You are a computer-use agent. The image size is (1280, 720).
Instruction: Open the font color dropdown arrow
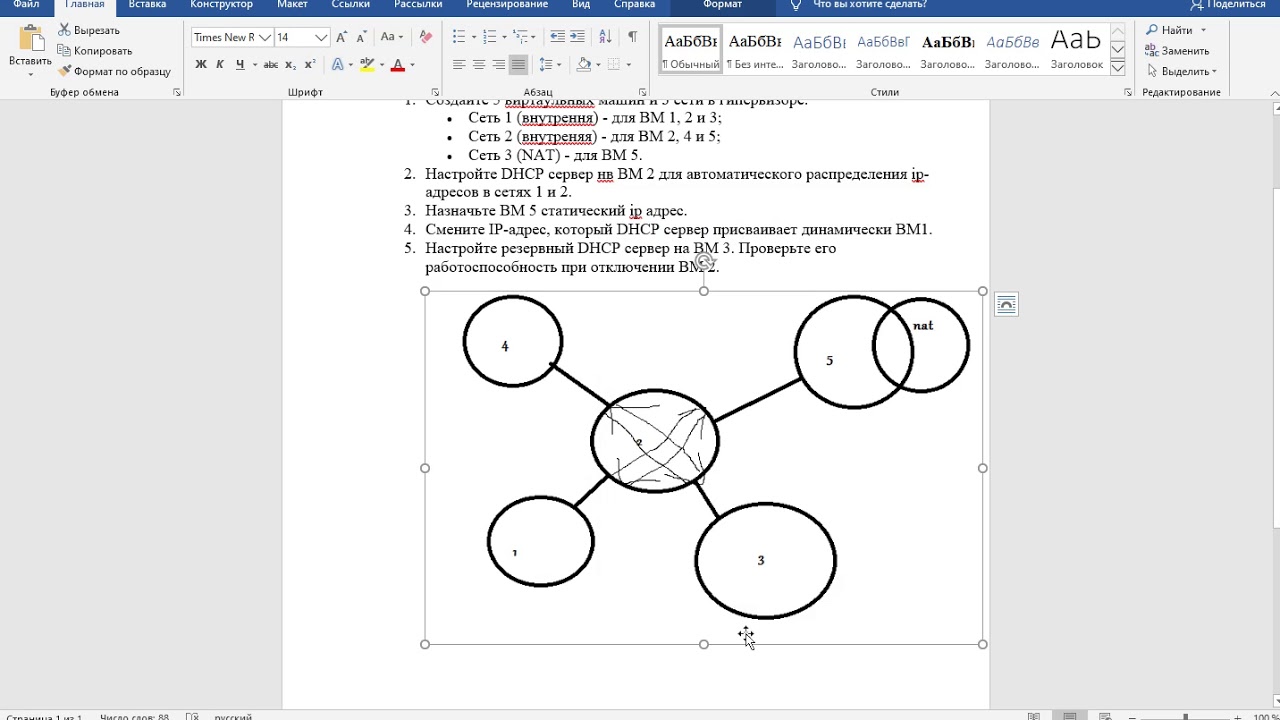tap(411, 65)
